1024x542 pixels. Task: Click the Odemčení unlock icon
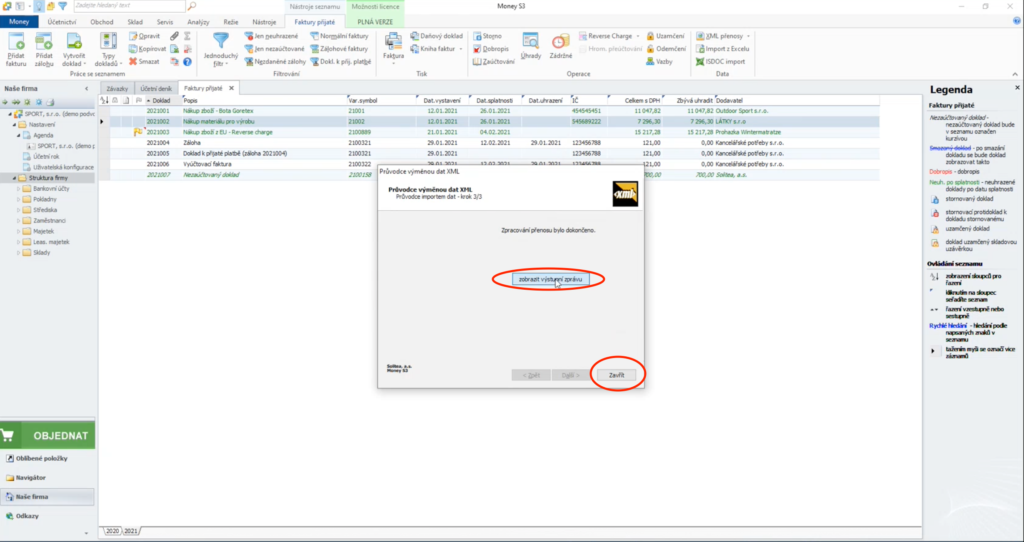coord(666,49)
